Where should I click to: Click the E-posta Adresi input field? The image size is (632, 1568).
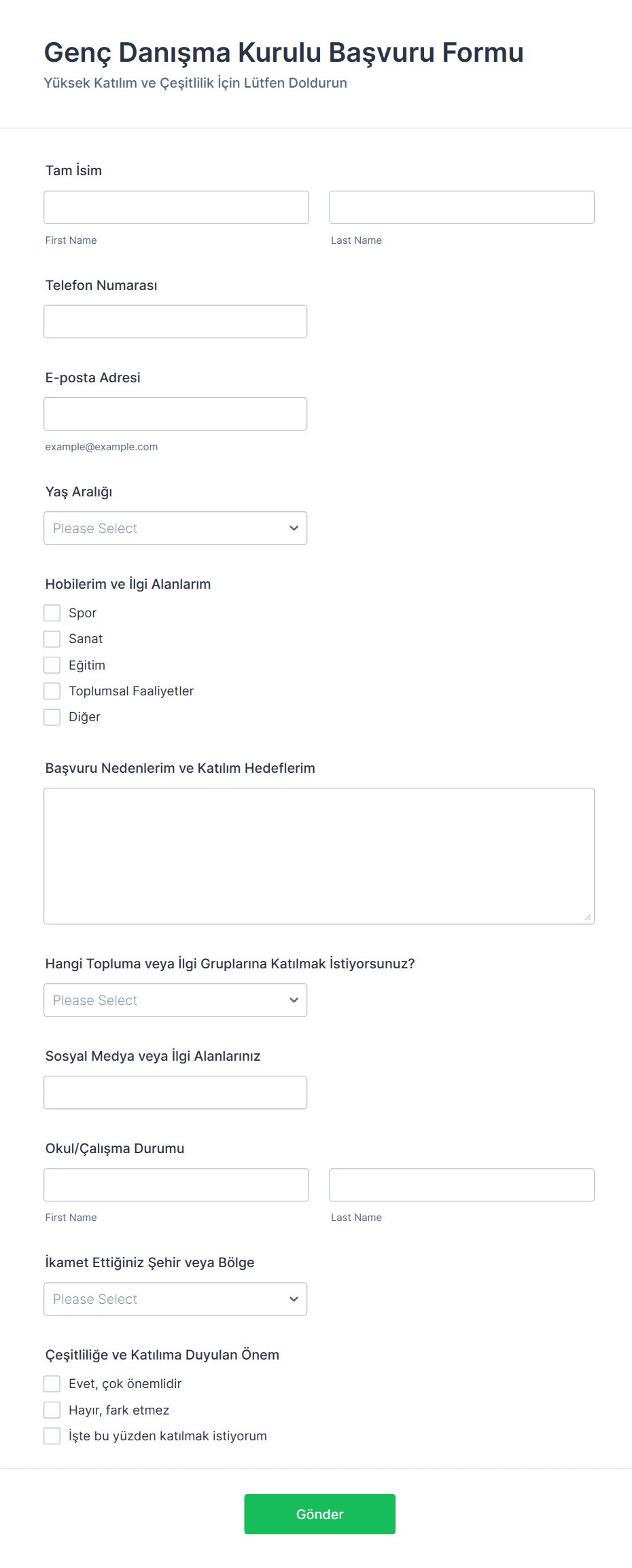(175, 414)
